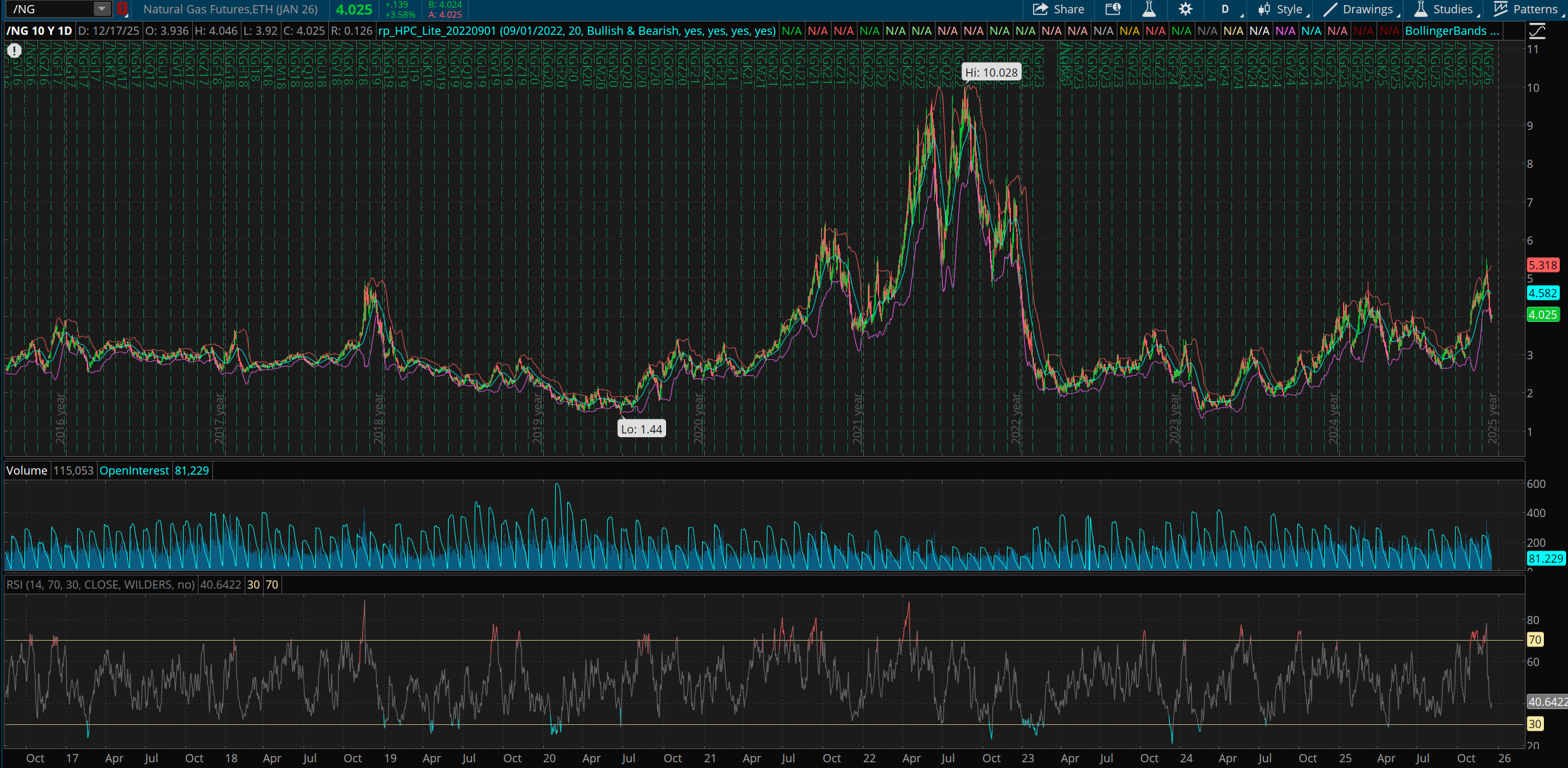Click the OpenInterest label in volume panel
This screenshot has height=768, width=1568.
point(134,471)
